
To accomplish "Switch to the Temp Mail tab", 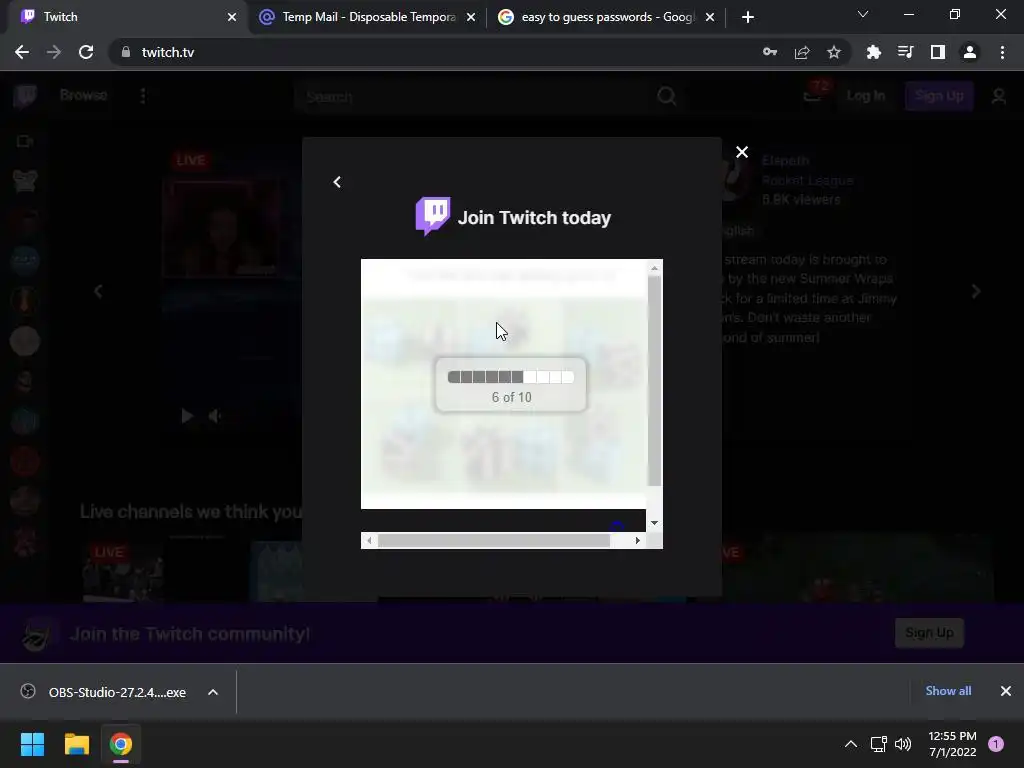I will click(x=366, y=17).
